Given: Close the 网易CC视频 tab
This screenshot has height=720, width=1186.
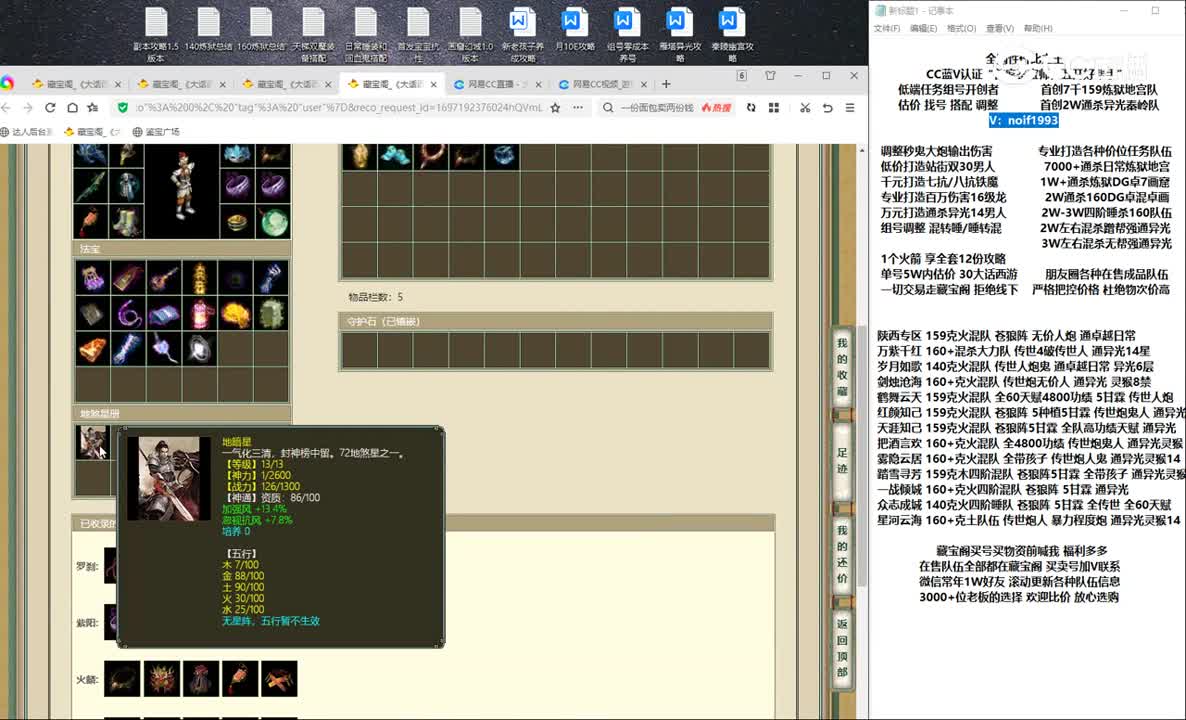Looking at the screenshot, I should tap(644, 84).
